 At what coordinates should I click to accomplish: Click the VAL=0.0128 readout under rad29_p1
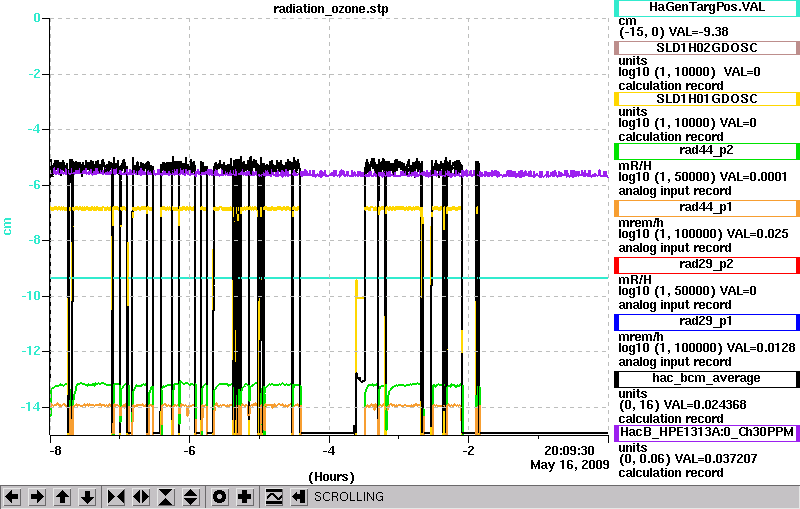coord(761,348)
